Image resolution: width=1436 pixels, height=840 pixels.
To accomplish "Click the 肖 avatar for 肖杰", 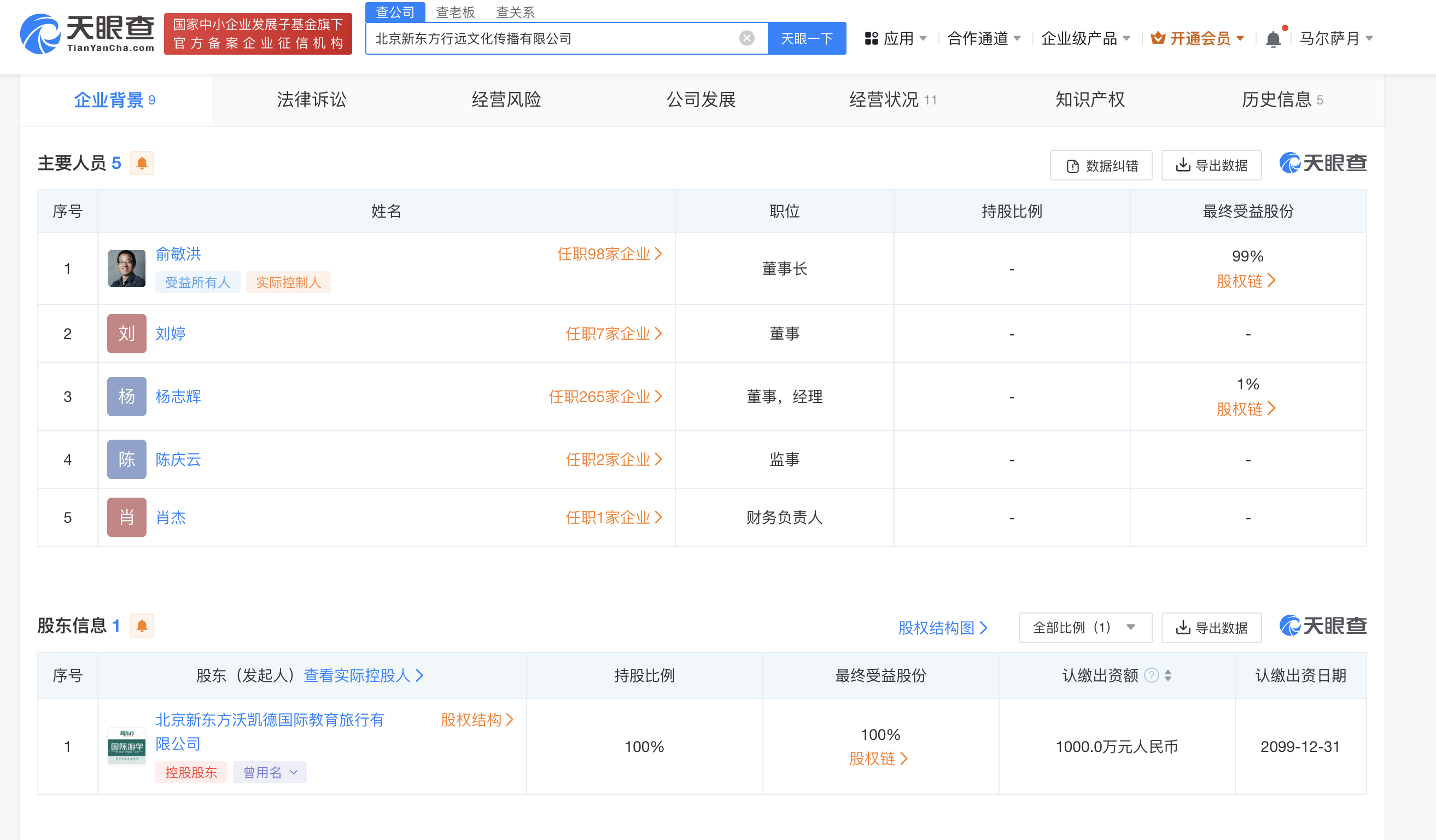I will (x=126, y=517).
